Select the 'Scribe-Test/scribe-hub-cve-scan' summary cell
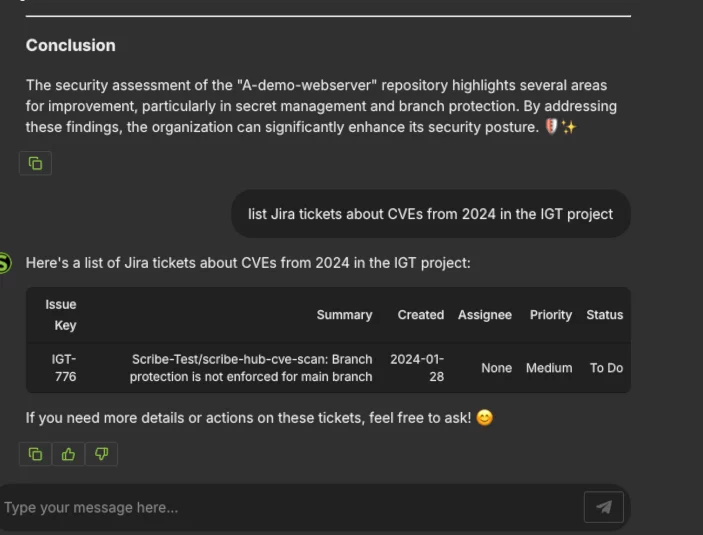The height and width of the screenshot is (535, 703). coord(251,368)
